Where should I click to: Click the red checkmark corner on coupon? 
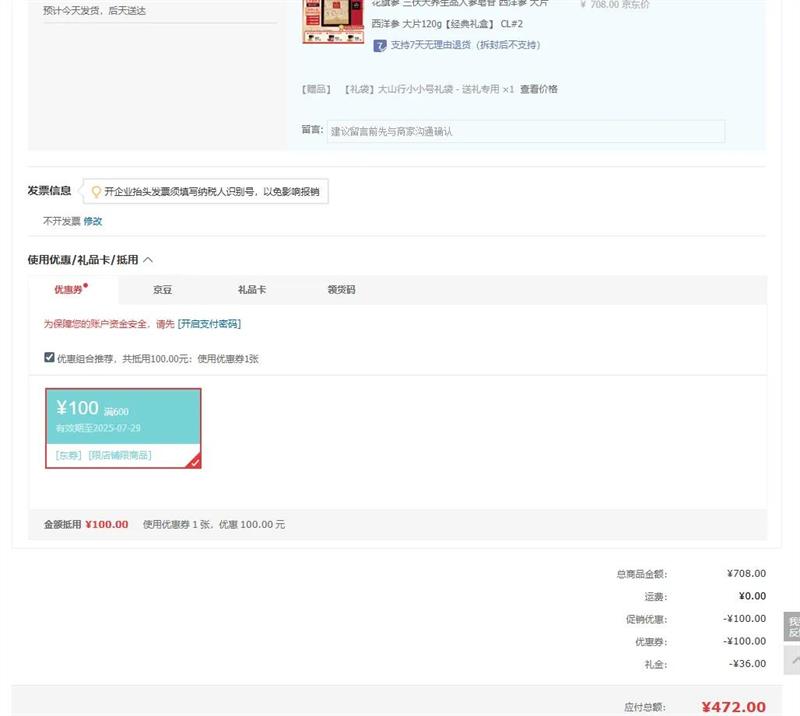point(194,461)
